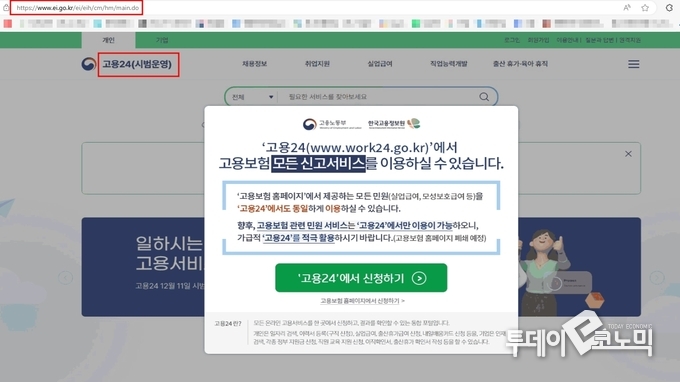Click the browser read aloud icon

pos(627,7)
